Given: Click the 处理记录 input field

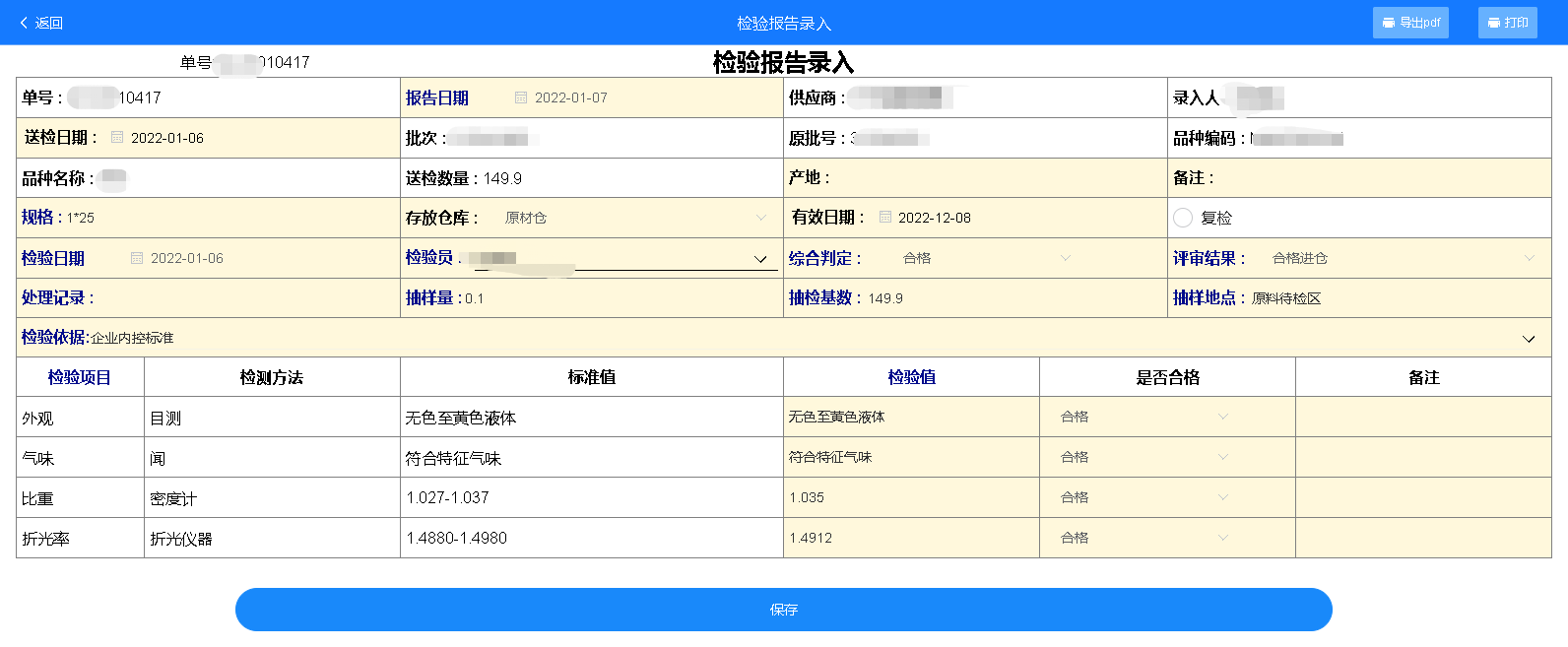Looking at the screenshot, I should [244, 298].
